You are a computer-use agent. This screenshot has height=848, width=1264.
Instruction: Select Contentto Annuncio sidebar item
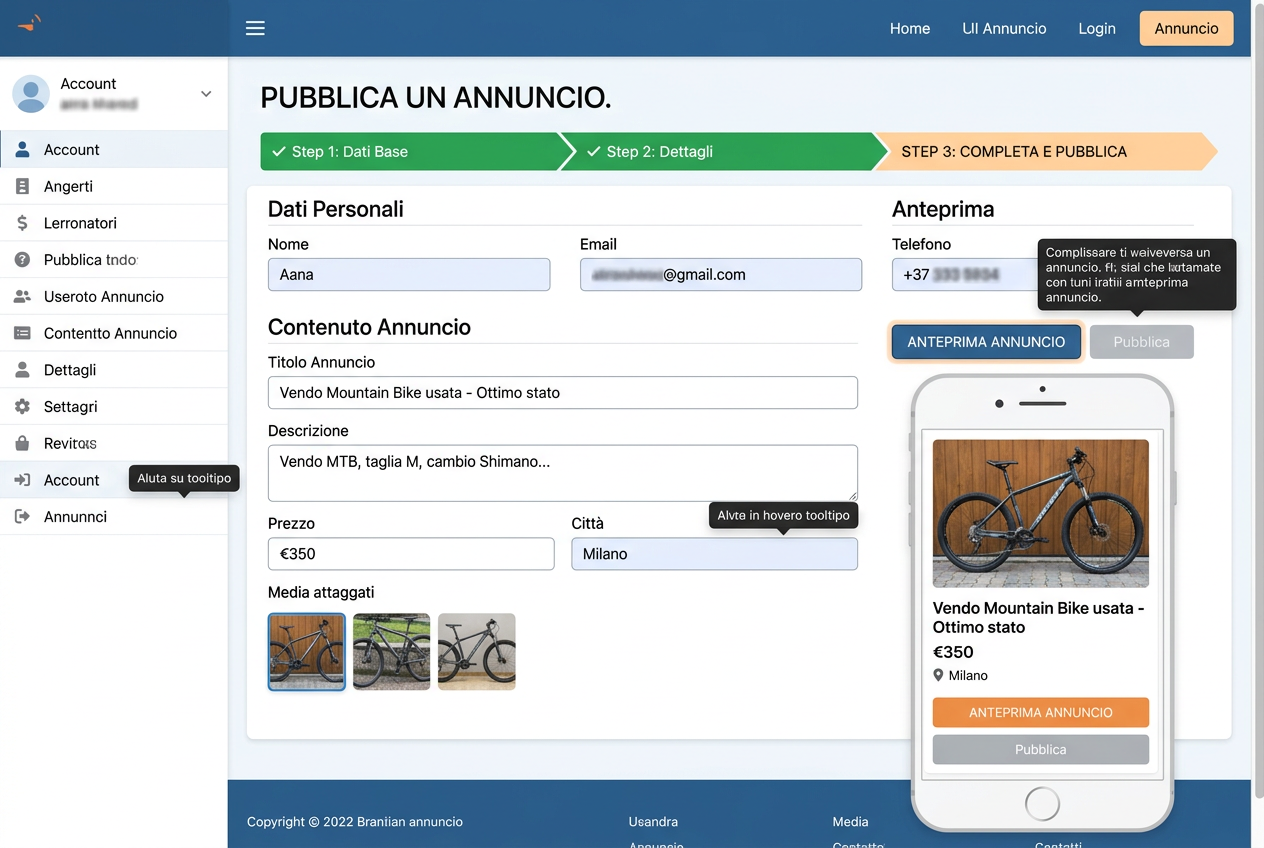[x=114, y=333]
